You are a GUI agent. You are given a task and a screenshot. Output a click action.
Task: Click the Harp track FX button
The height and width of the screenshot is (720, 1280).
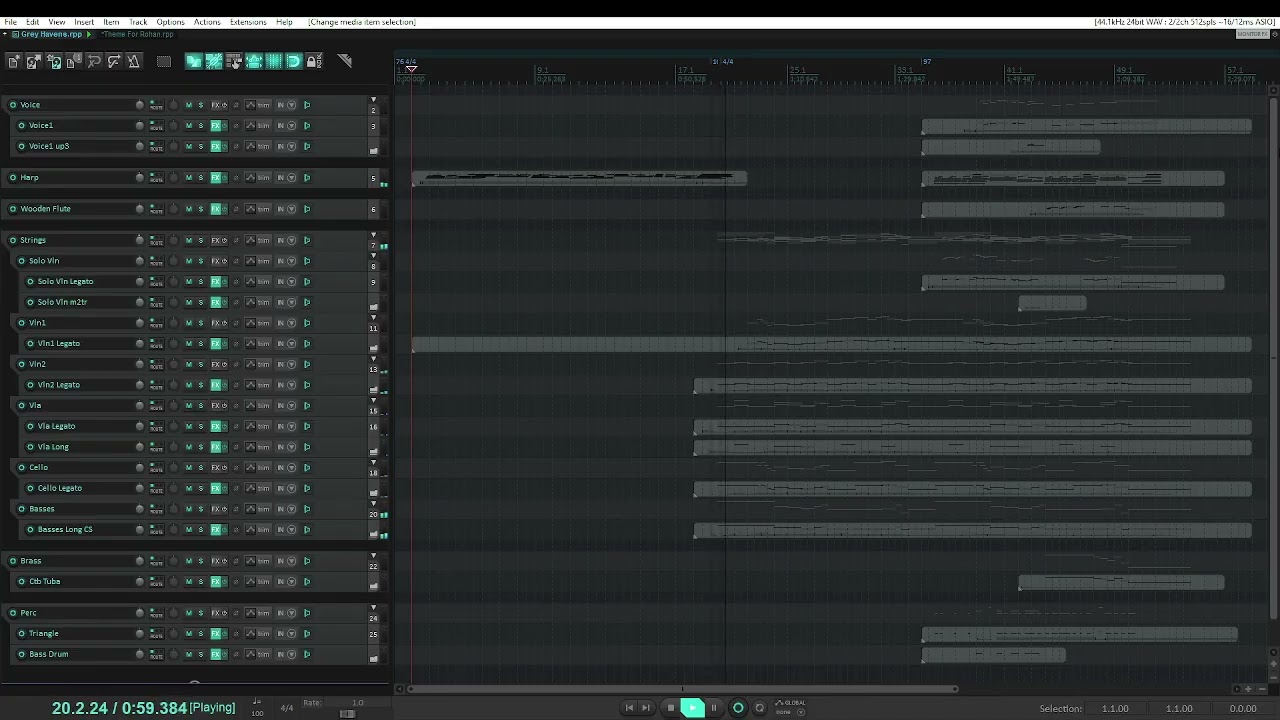pos(215,178)
